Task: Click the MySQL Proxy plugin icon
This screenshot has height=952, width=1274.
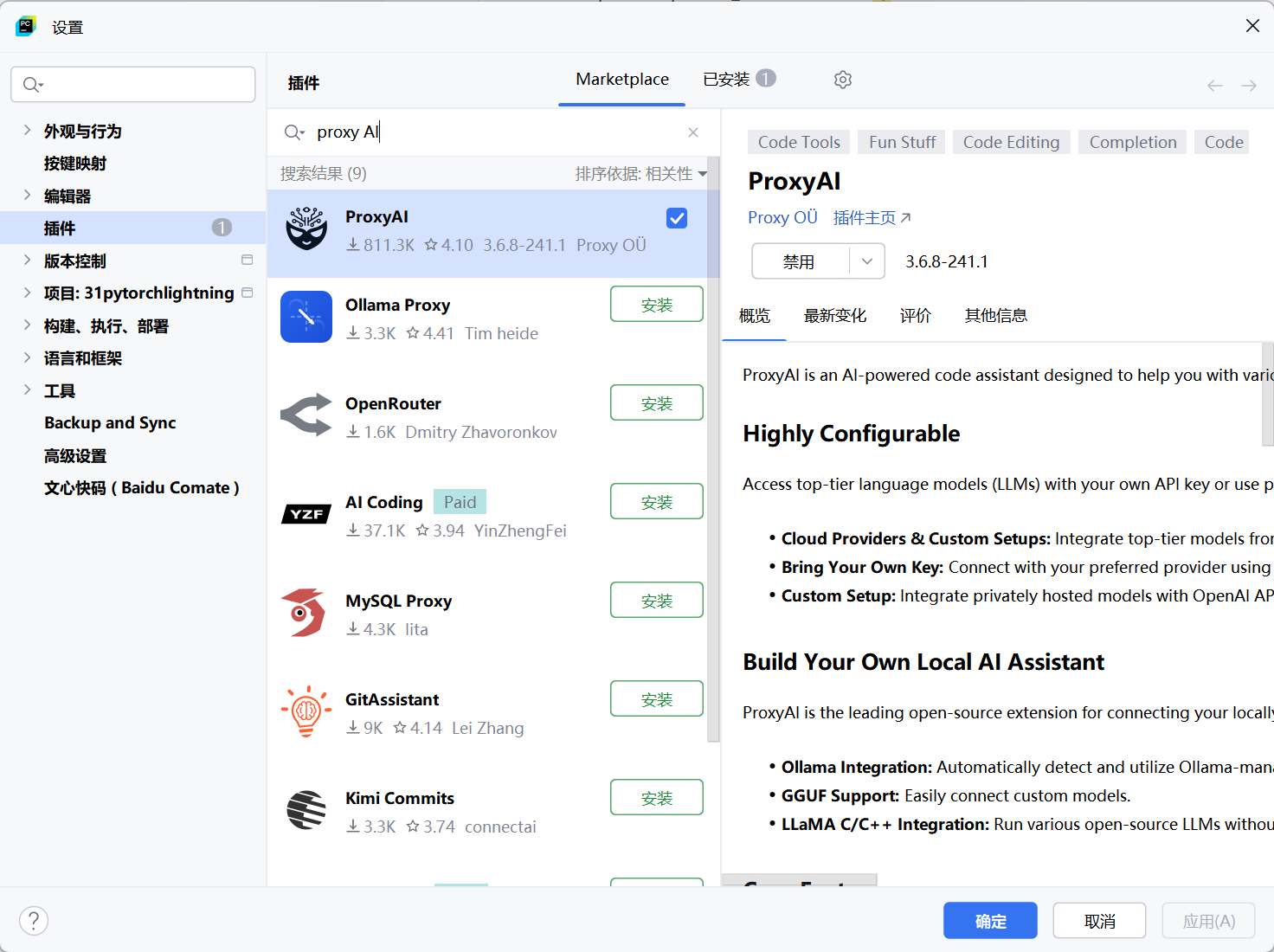Action: (x=305, y=613)
